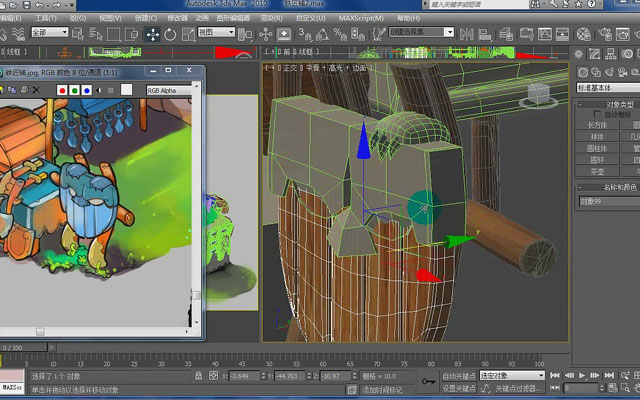The width and height of the screenshot is (640, 400).
Task: Open the reference coordinate system dropdown
Action: click(216, 32)
